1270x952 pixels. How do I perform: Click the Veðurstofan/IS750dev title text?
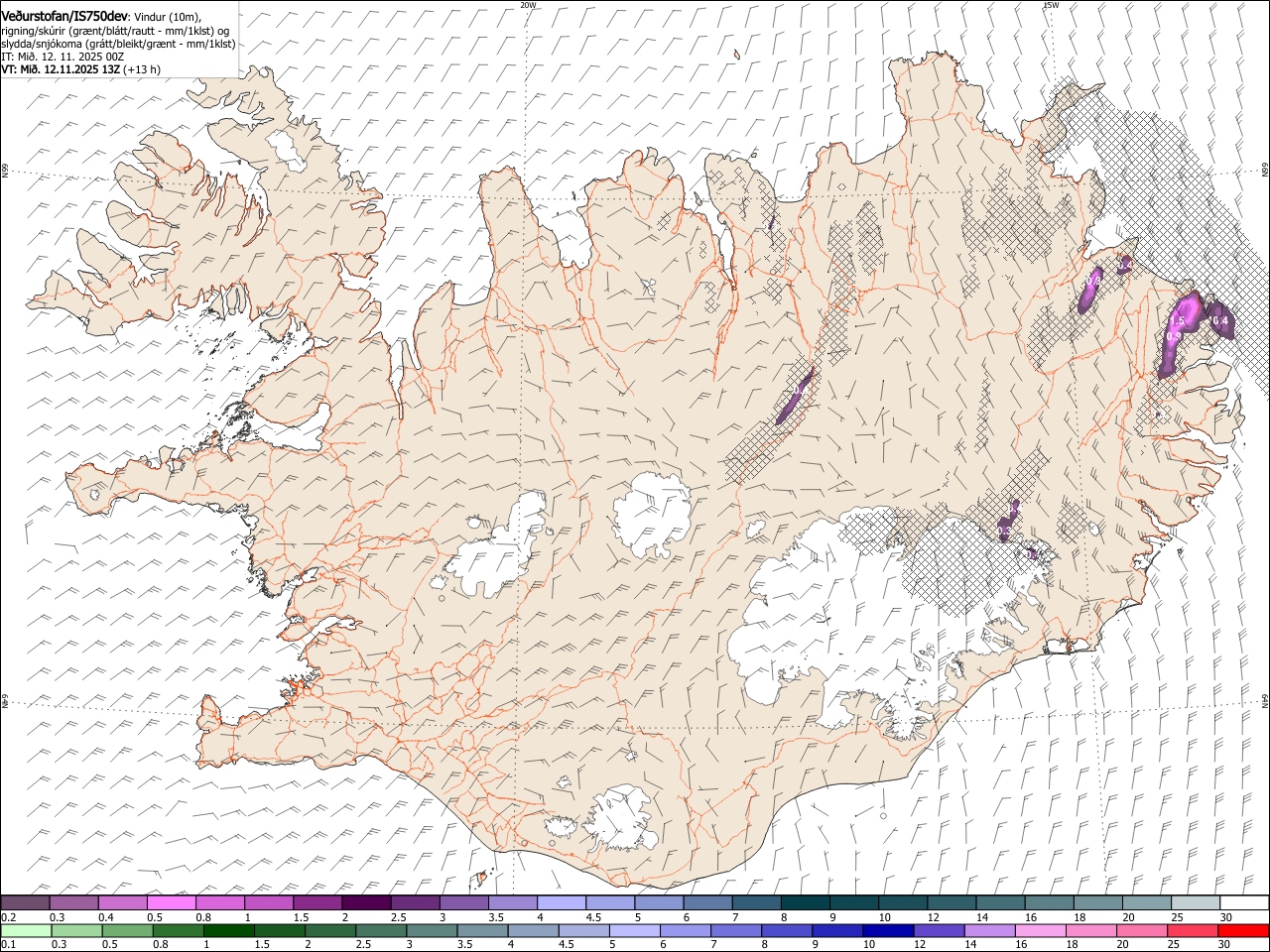click(x=65, y=16)
